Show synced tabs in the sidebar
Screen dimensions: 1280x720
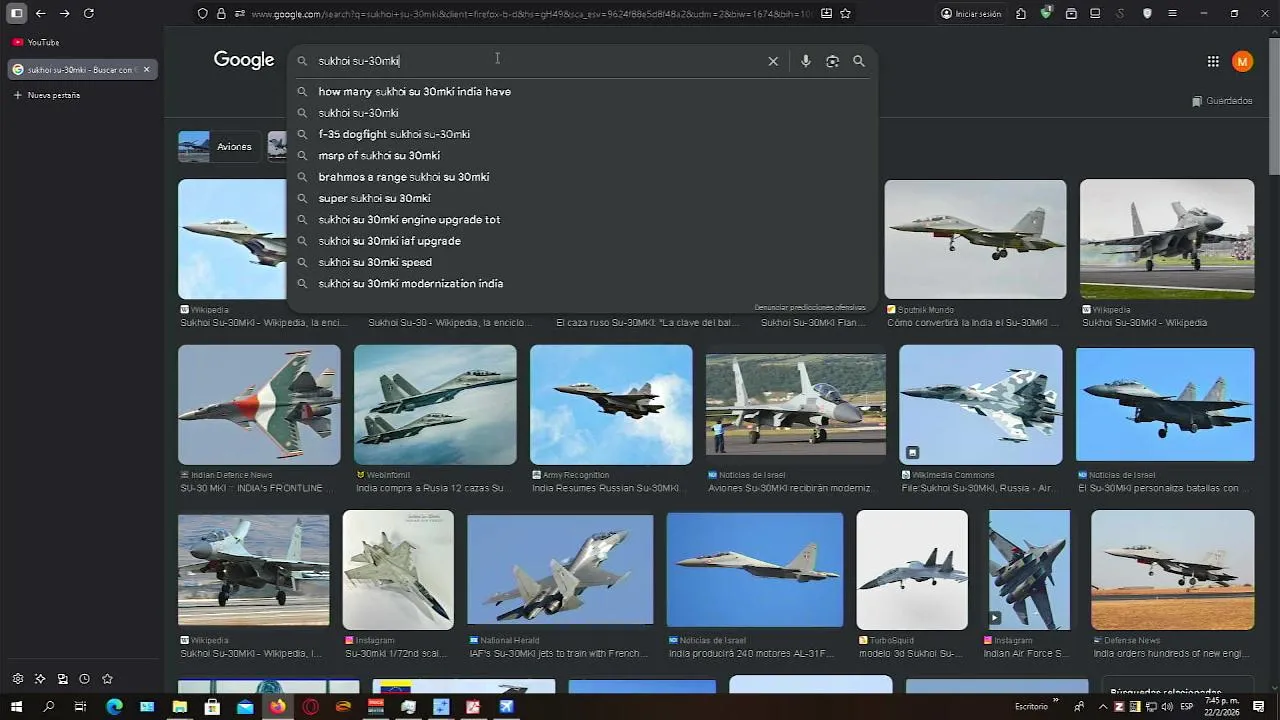[x=62, y=679]
